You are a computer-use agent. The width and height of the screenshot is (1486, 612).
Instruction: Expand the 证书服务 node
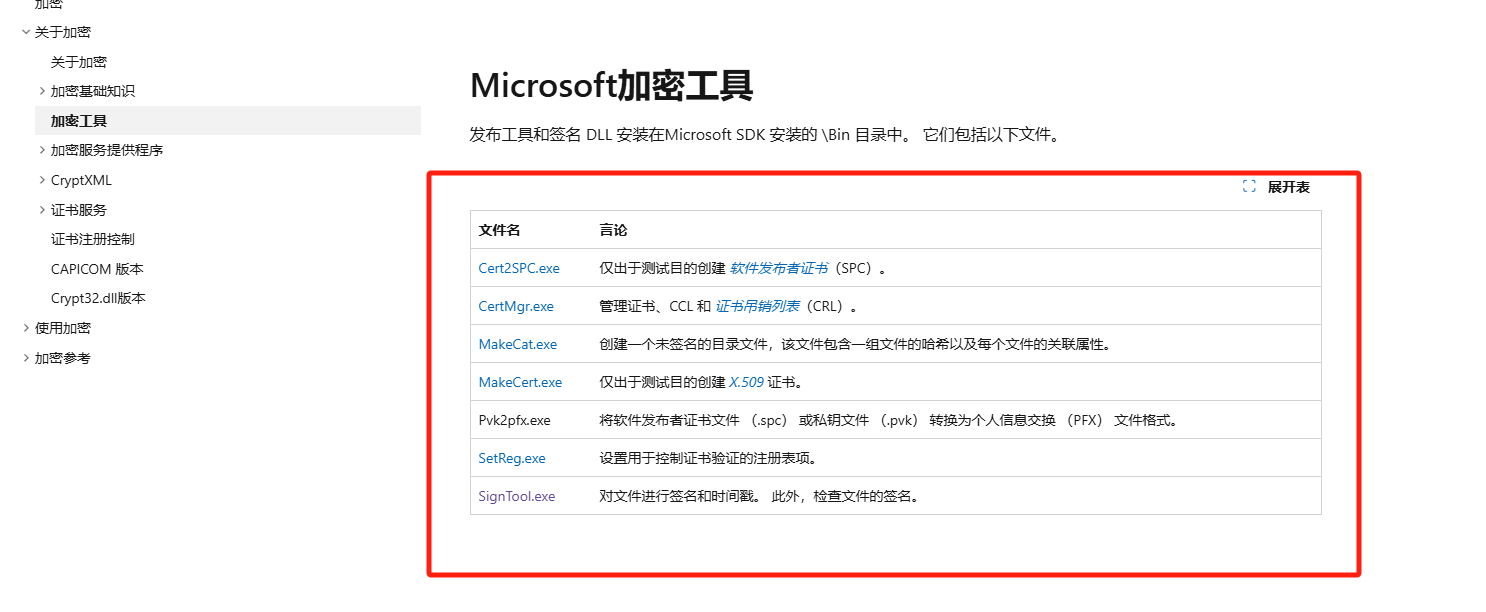42,210
